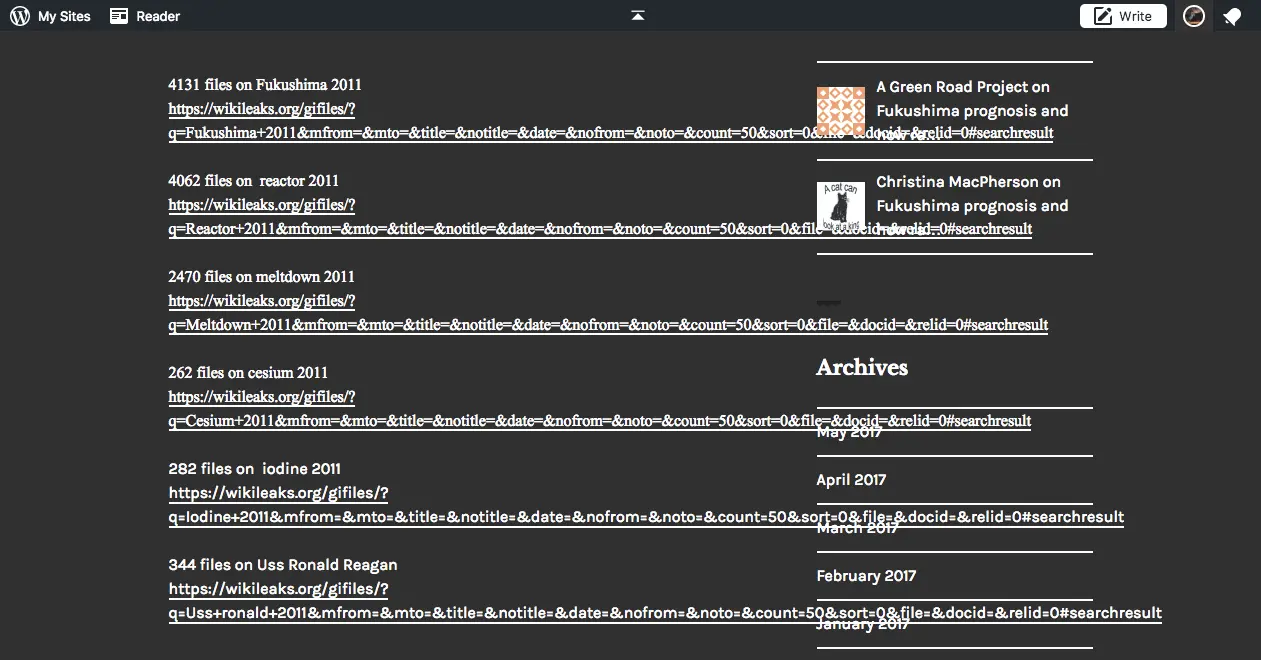The width and height of the screenshot is (1261, 660).
Task: Open the March 2017 archive
Action: [x=857, y=528]
